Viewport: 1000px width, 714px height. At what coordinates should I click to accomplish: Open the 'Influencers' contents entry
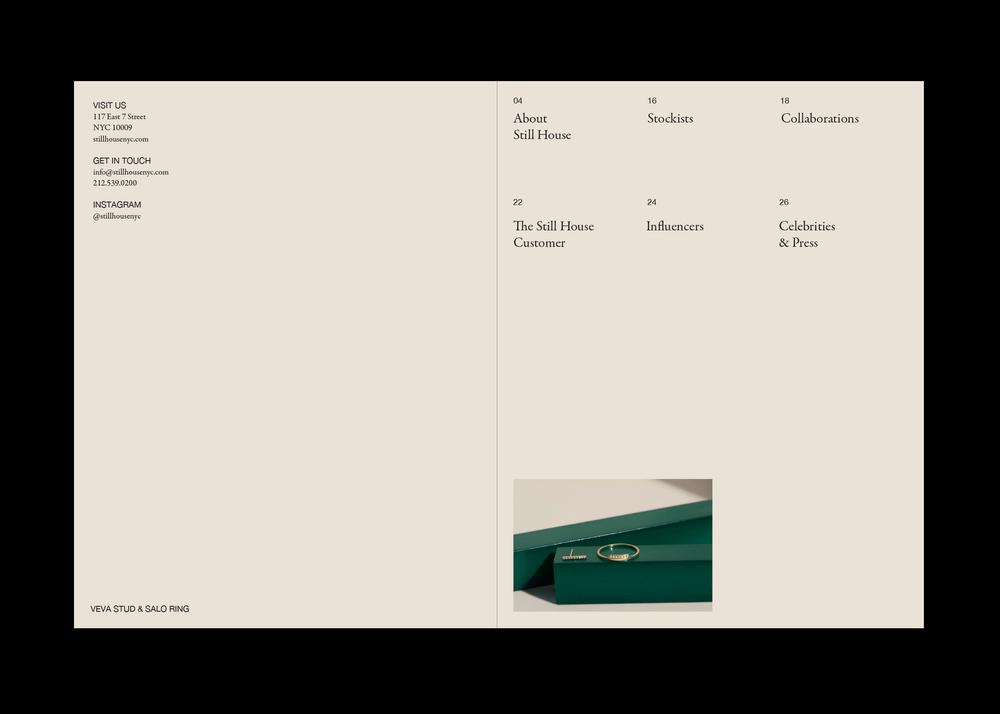click(x=675, y=226)
